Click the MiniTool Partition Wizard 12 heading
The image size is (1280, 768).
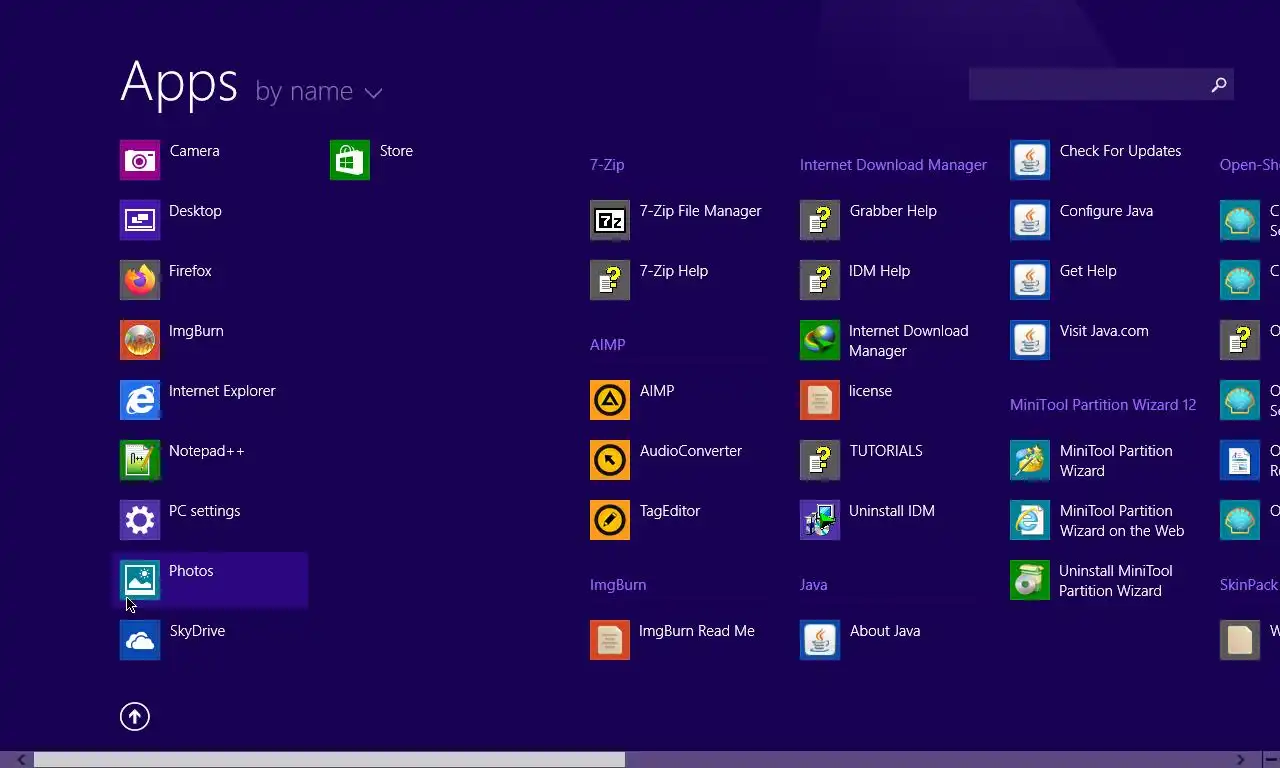pyautogui.click(x=1103, y=405)
